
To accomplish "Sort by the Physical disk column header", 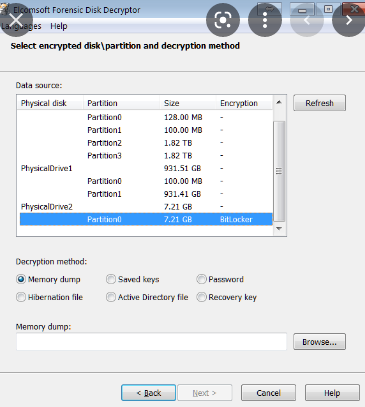I will [x=50, y=103].
